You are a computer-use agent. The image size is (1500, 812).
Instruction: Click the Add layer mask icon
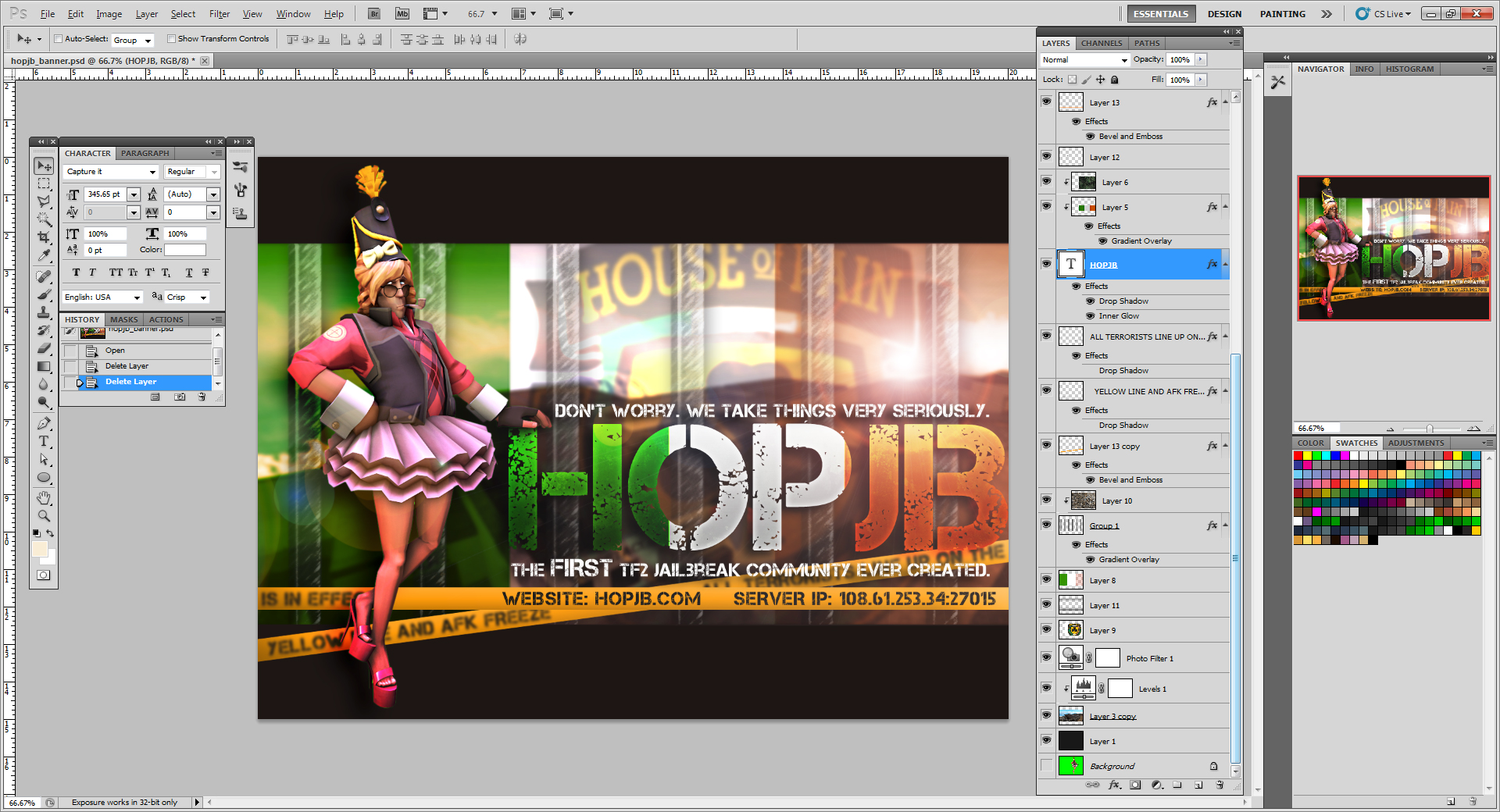pyautogui.click(x=1135, y=785)
